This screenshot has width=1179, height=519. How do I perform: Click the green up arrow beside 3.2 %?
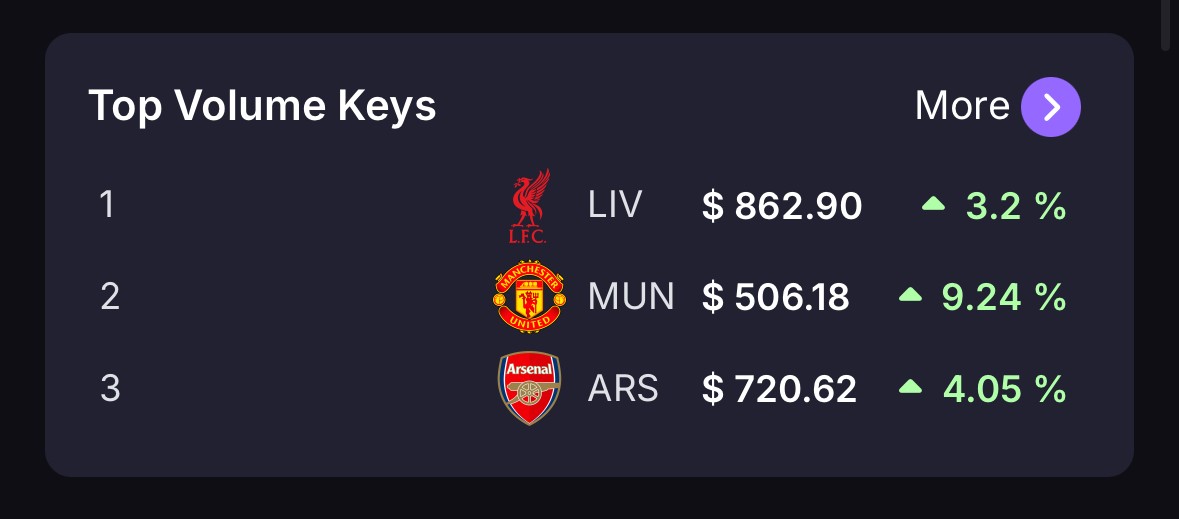click(933, 203)
